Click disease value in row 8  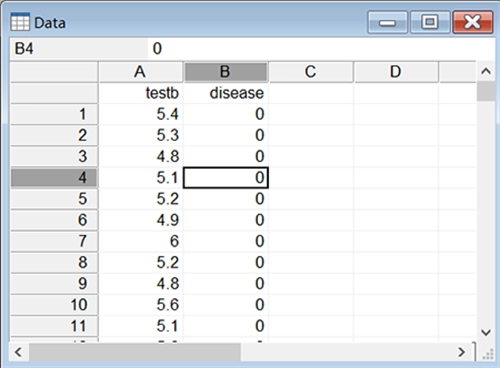click(226, 262)
